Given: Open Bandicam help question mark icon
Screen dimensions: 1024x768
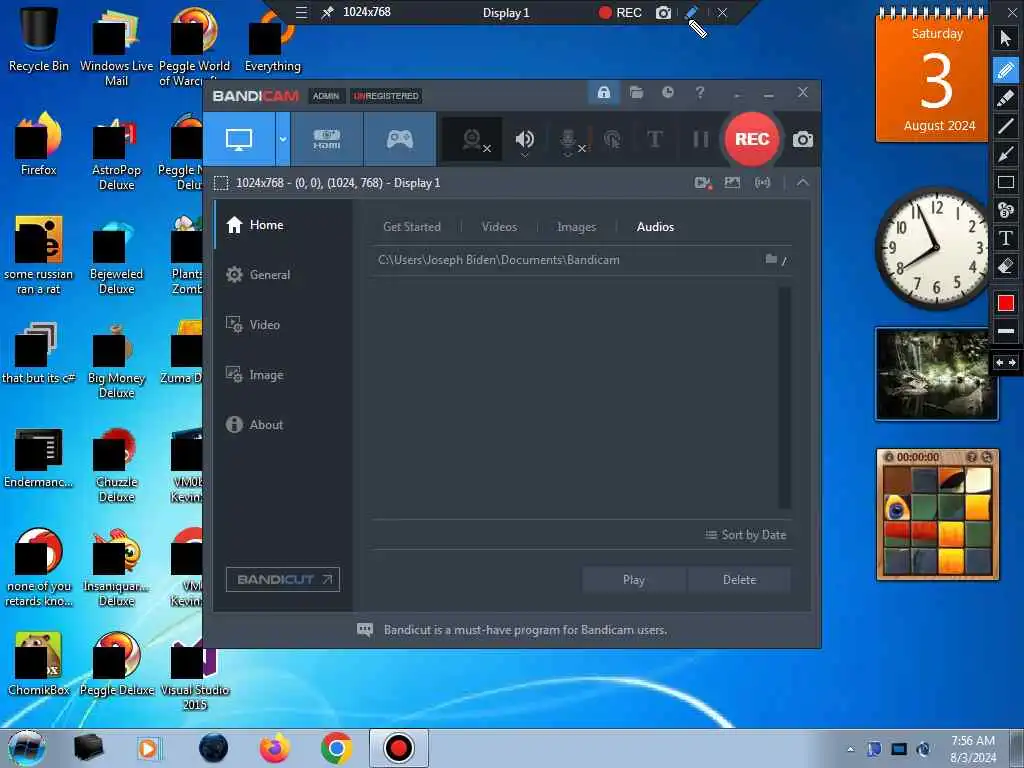Looking at the screenshot, I should coord(699,92).
